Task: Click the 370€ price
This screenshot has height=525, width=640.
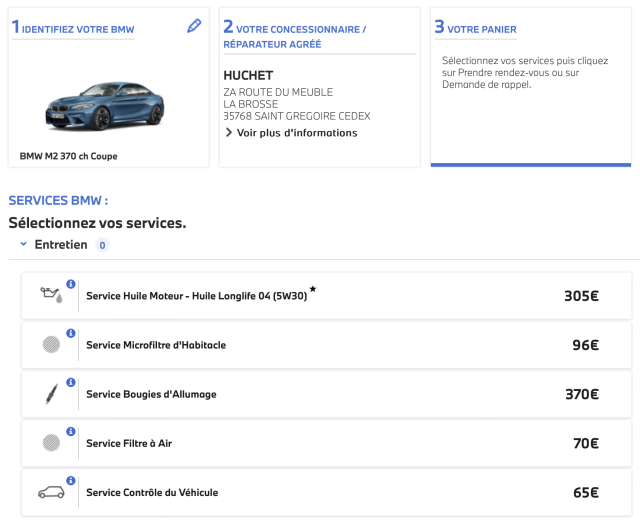Action: coord(582,394)
